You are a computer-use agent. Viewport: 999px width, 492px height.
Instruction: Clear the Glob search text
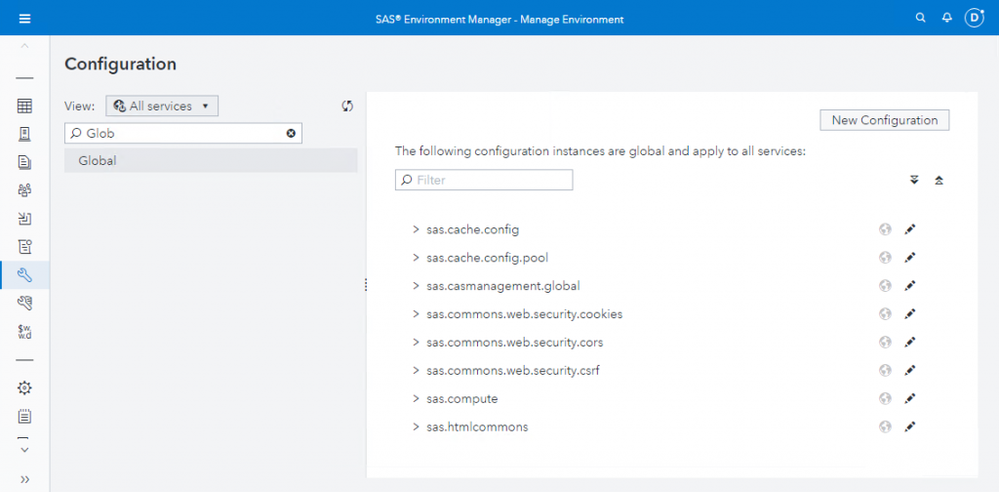point(291,133)
